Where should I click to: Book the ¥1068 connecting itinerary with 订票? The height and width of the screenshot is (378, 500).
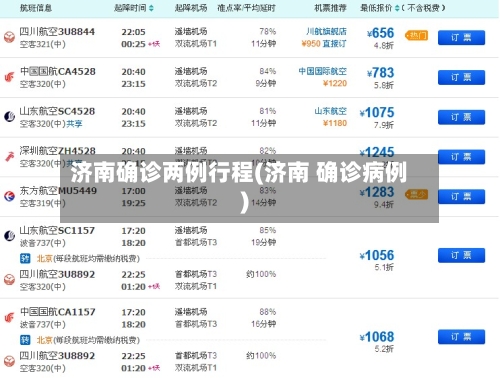461,337
